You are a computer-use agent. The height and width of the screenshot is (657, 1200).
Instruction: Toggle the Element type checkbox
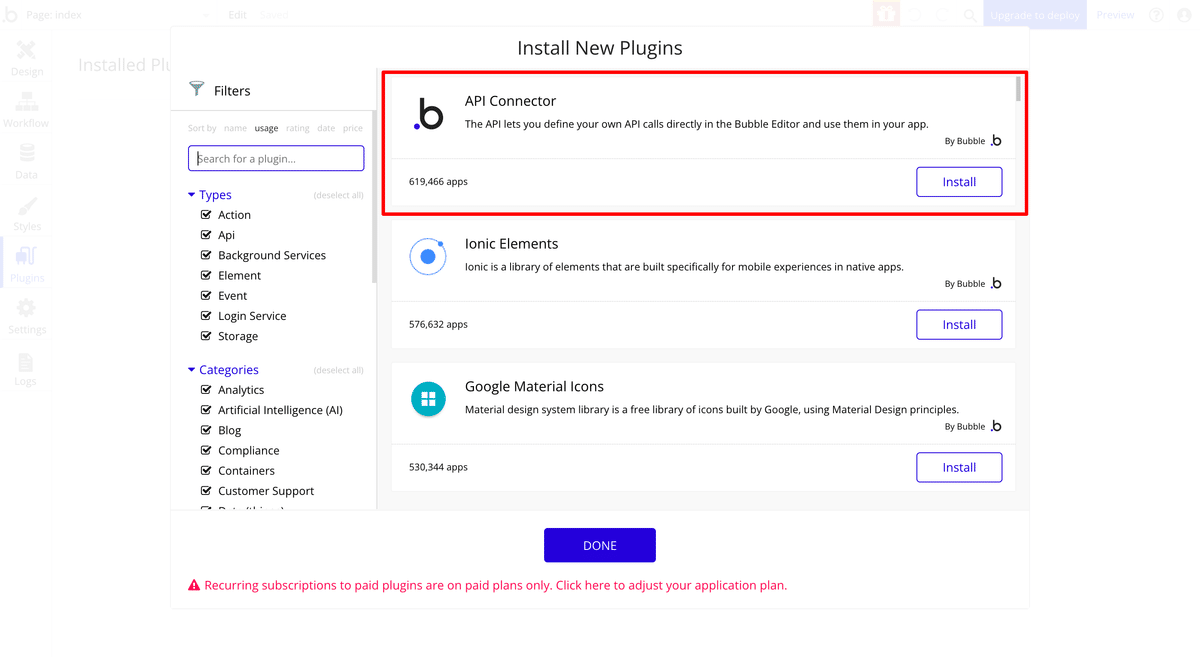click(206, 275)
